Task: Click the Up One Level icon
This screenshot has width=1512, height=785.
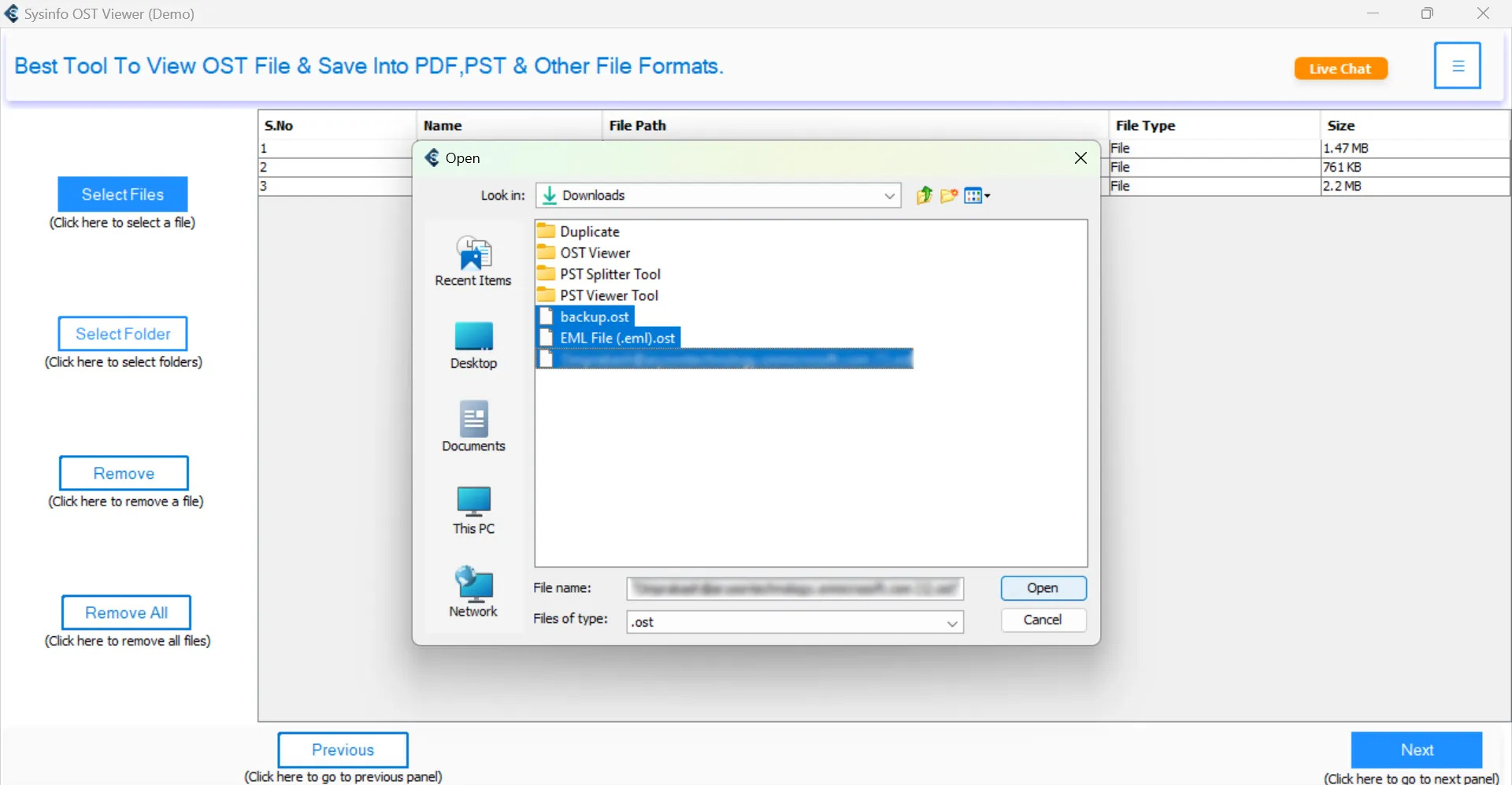Action: pyautogui.click(x=924, y=195)
